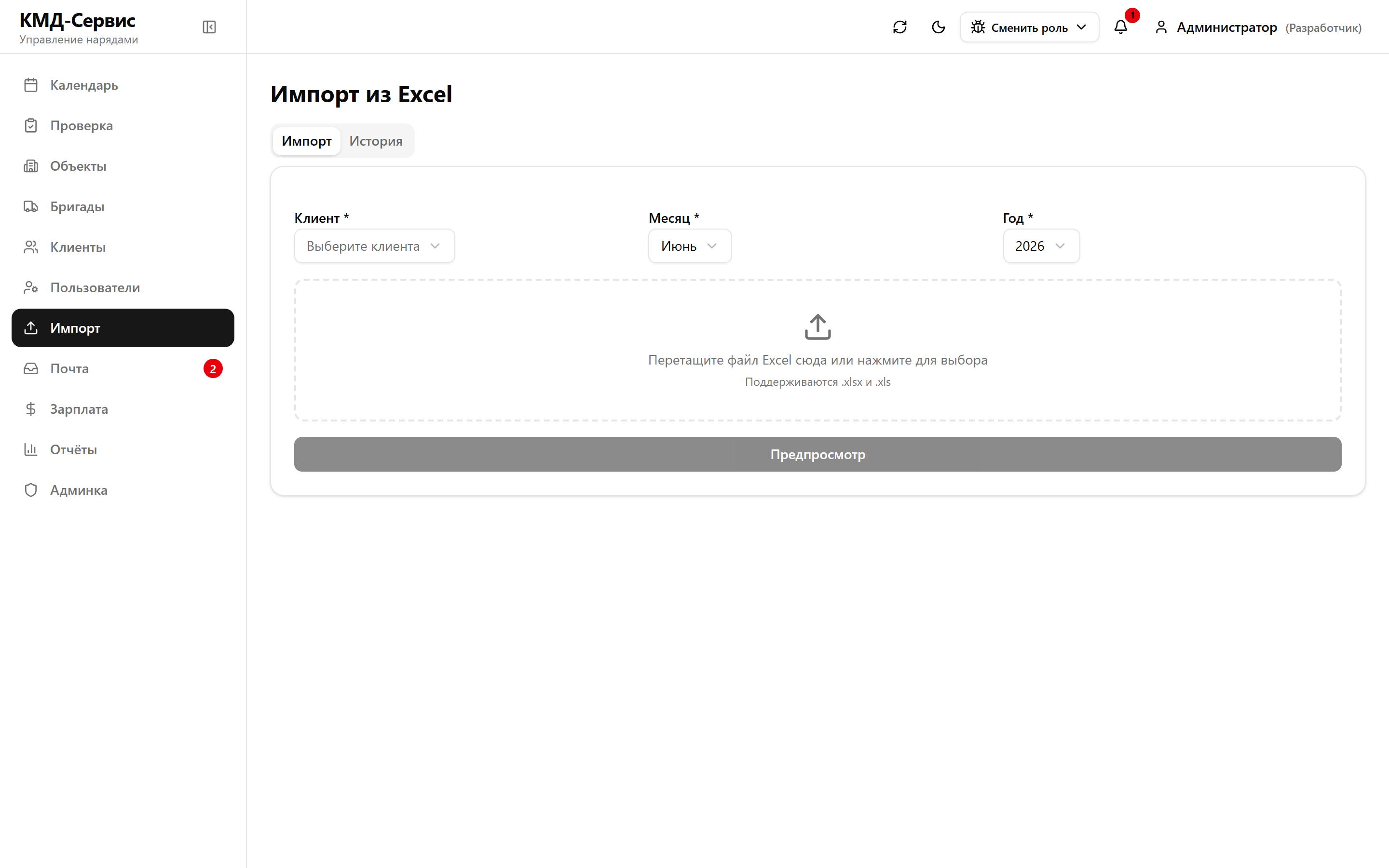
Task: Switch to the Импорт tab
Action: (x=307, y=141)
